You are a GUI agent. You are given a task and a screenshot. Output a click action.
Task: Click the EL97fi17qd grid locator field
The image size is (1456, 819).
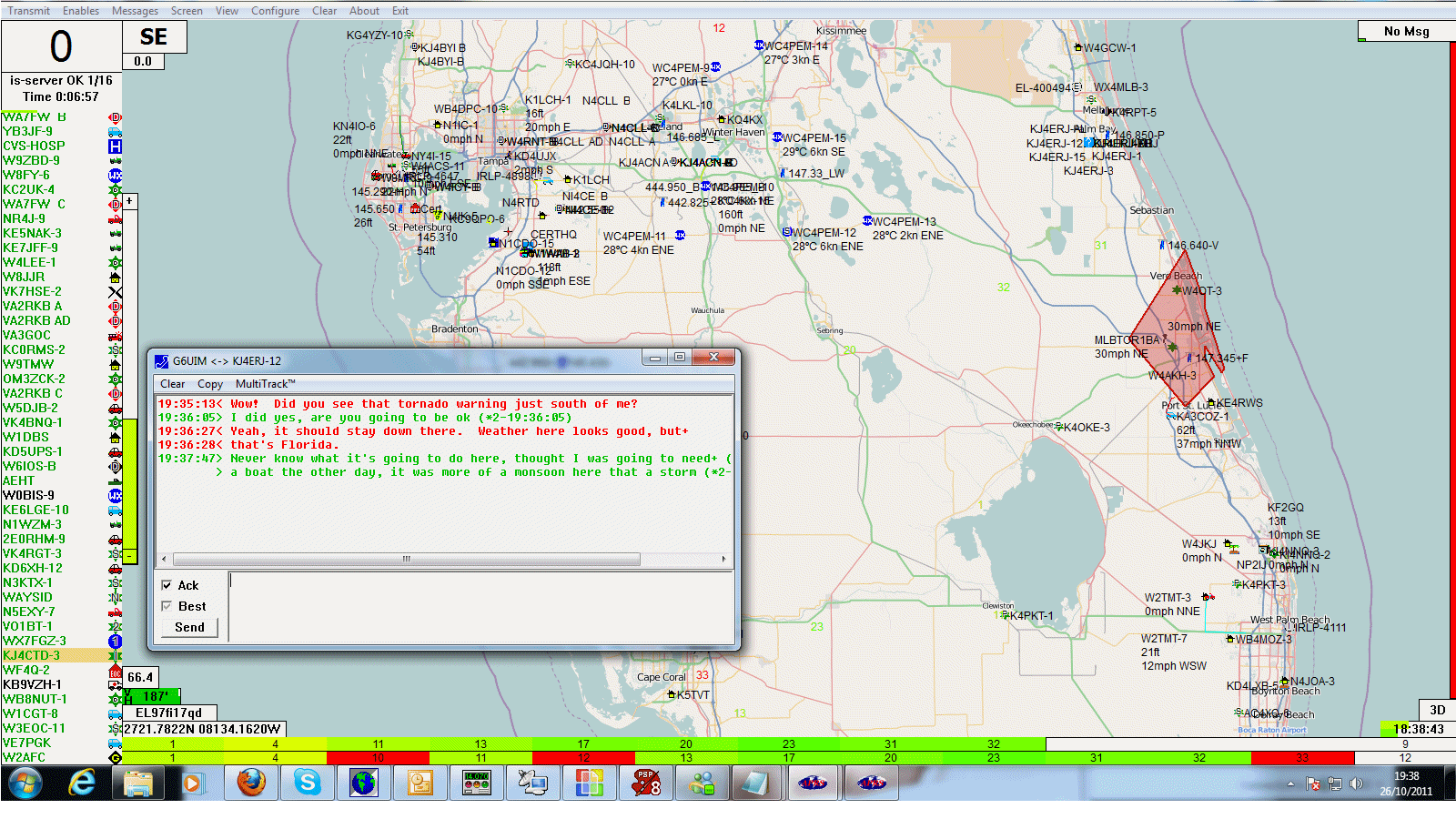coord(169,713)
